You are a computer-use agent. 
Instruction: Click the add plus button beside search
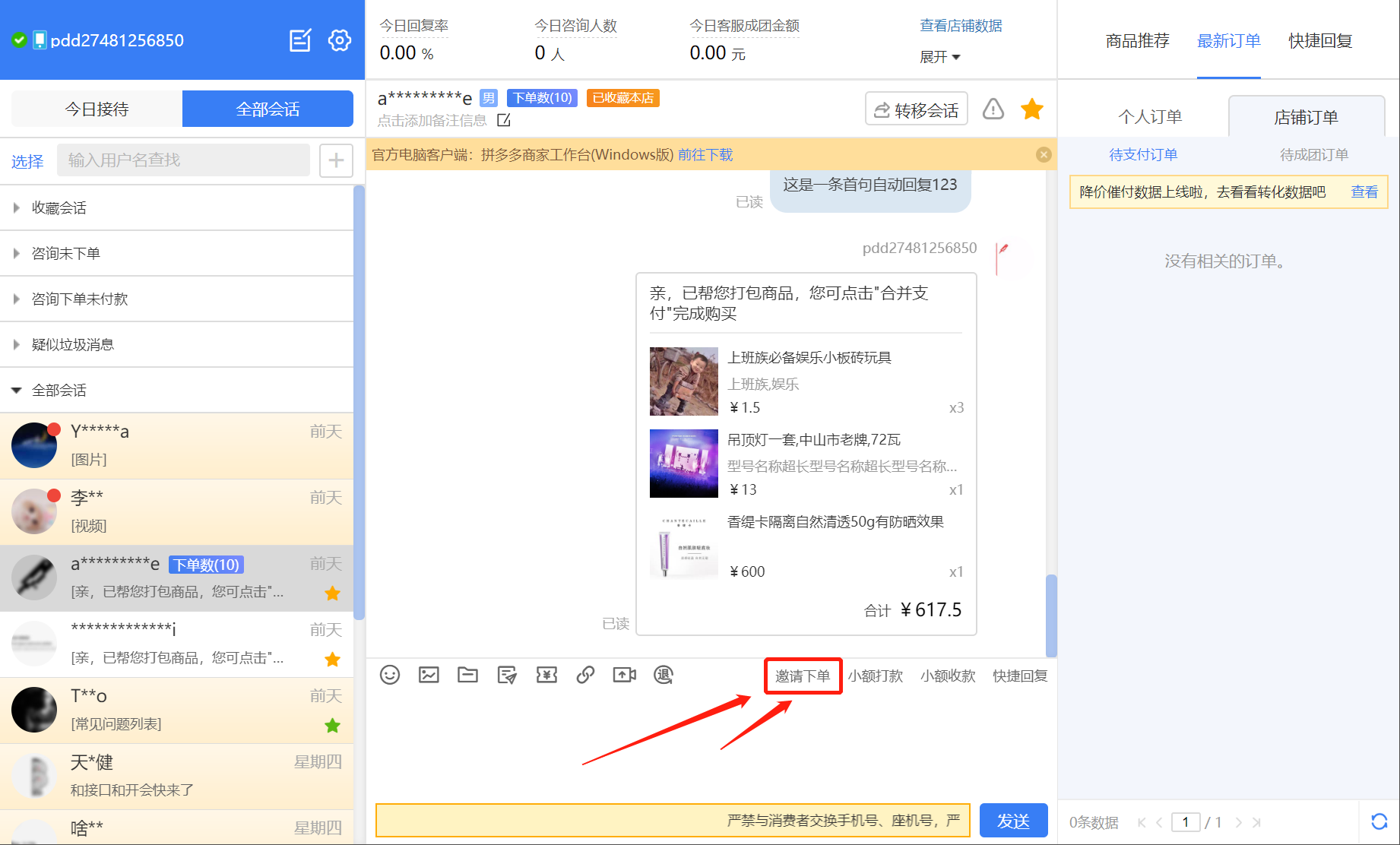[x=336, y=160]
